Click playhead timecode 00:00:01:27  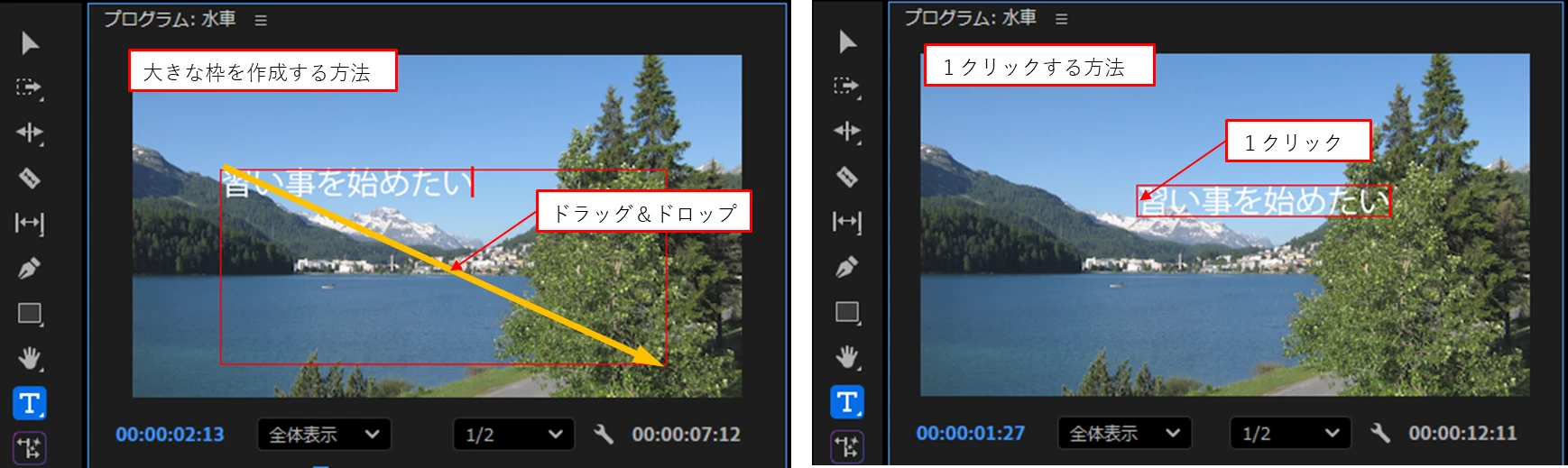pos(971,433)
